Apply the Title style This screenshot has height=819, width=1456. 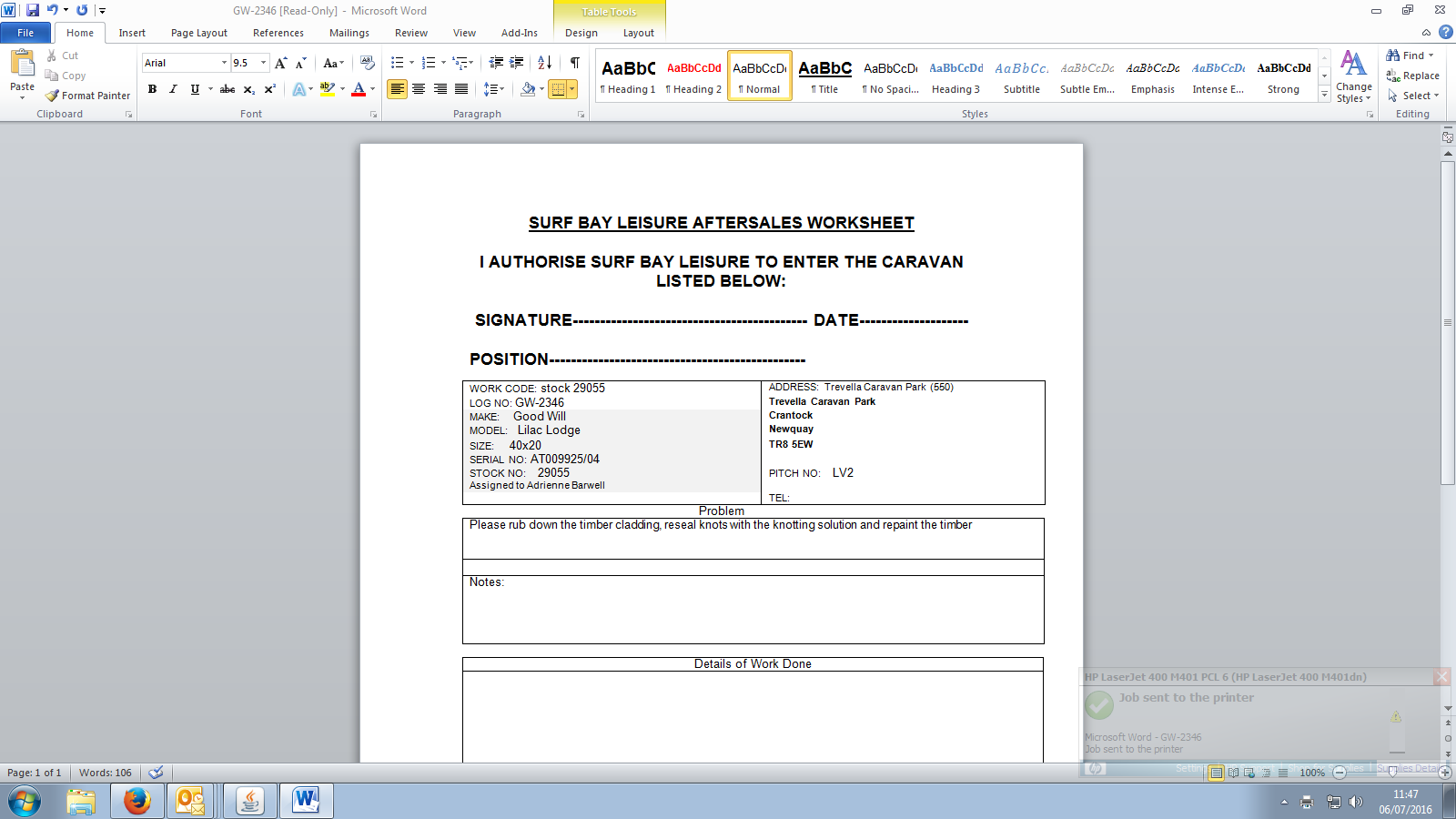[x=825, y=76]
